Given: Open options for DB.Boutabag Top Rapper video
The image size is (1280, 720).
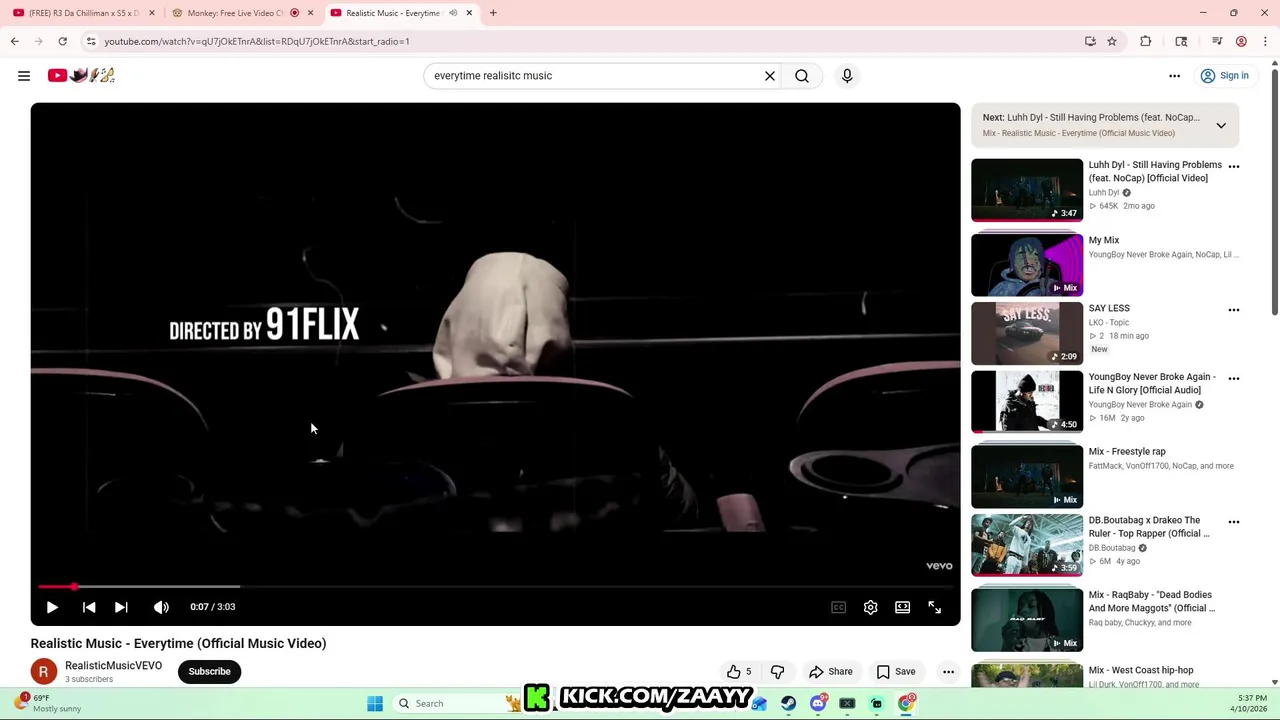Looking at the screenshot, I should point(1233,522).
